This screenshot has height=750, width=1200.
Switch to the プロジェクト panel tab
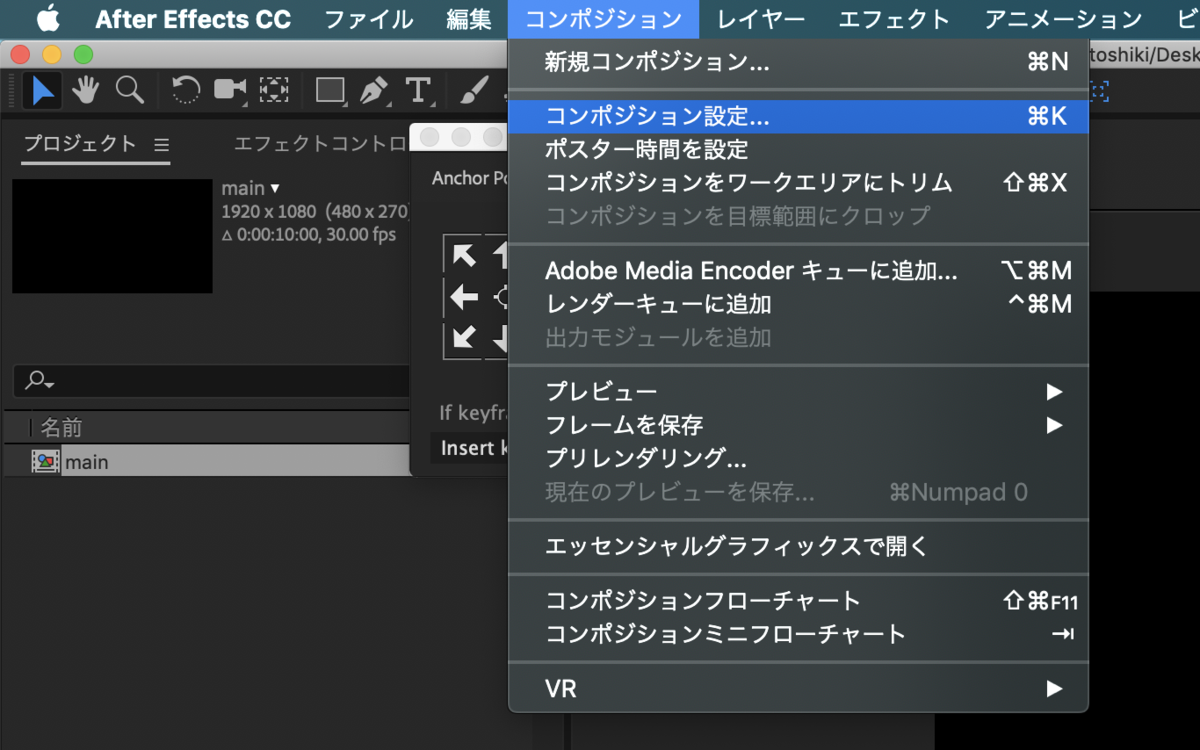[80, 144]
